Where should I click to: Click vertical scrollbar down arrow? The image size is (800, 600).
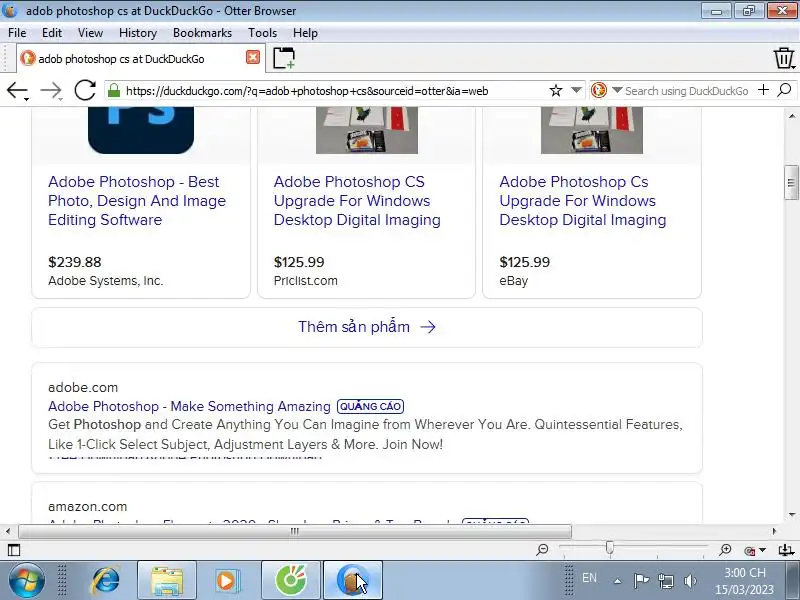coord(792,514)
